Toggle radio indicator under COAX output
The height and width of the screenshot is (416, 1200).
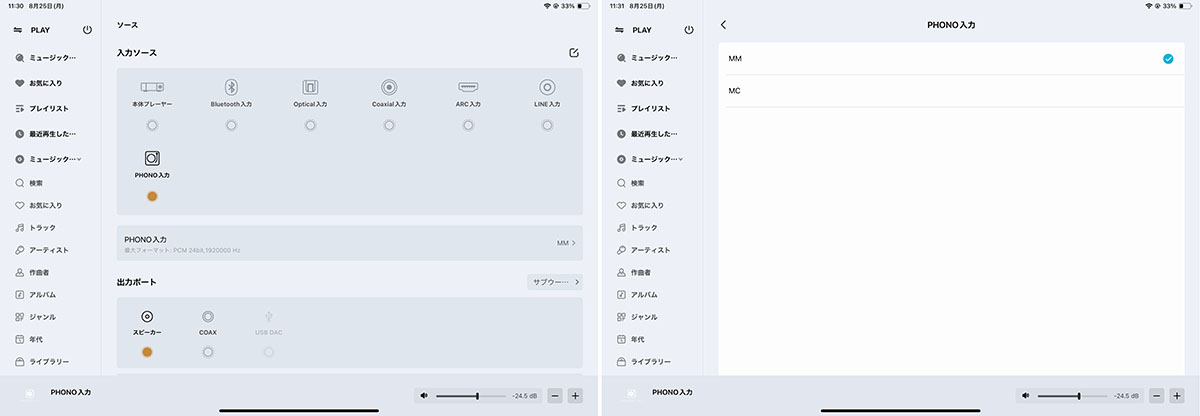pos(208,352)
